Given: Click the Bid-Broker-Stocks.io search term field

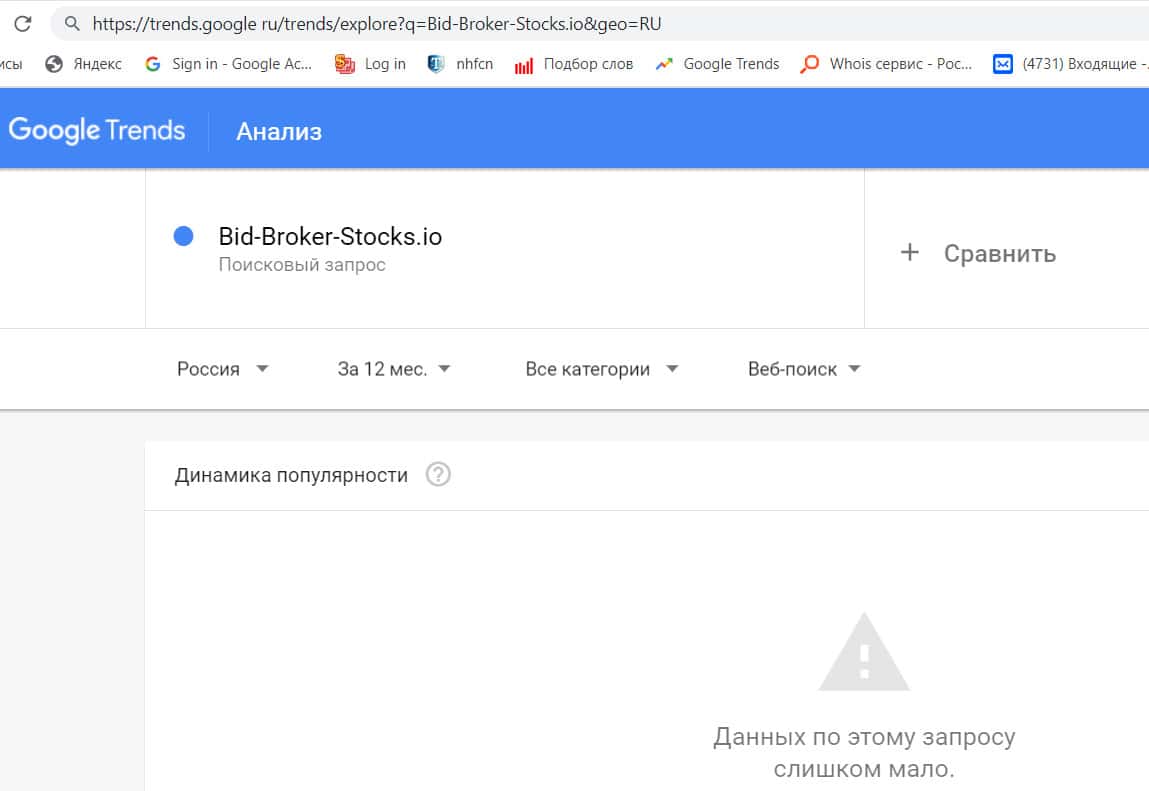Looking at the screenshot, I should coord(330,237).
